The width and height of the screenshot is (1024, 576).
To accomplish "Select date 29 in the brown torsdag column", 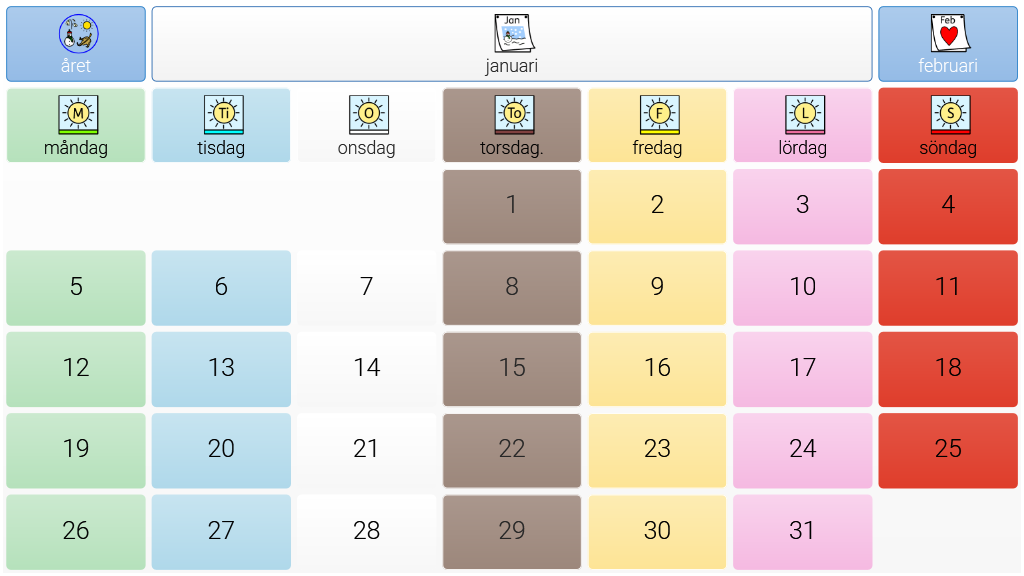I will (512, 531).
